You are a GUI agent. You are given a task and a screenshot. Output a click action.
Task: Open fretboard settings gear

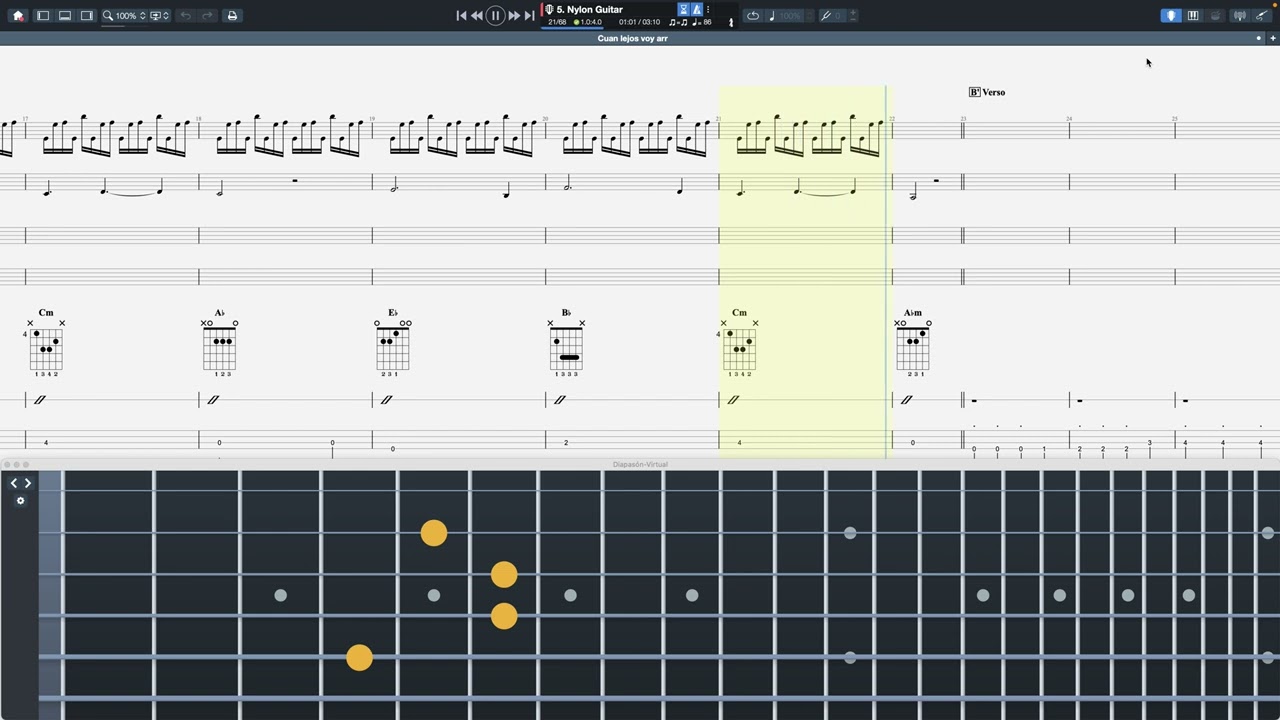tap(20, 501)
